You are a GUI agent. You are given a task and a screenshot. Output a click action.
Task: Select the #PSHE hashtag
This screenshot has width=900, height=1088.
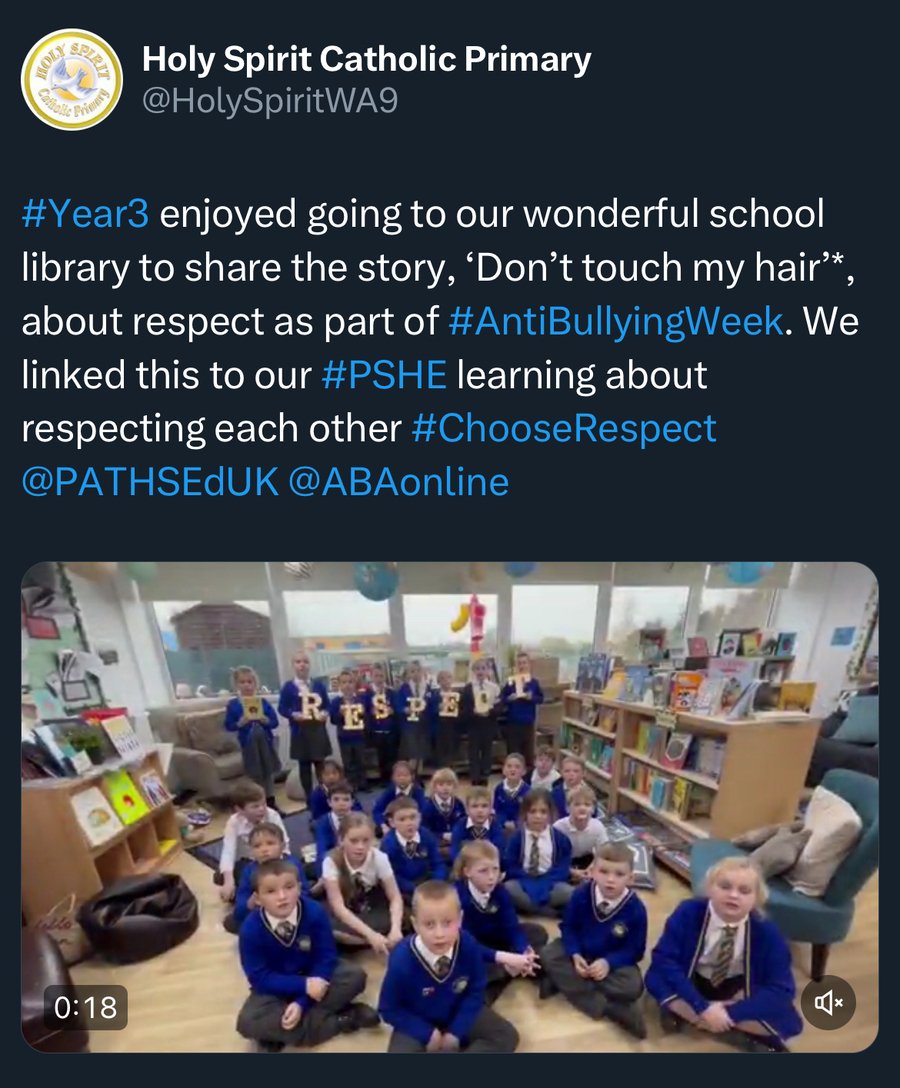[384, 375]
